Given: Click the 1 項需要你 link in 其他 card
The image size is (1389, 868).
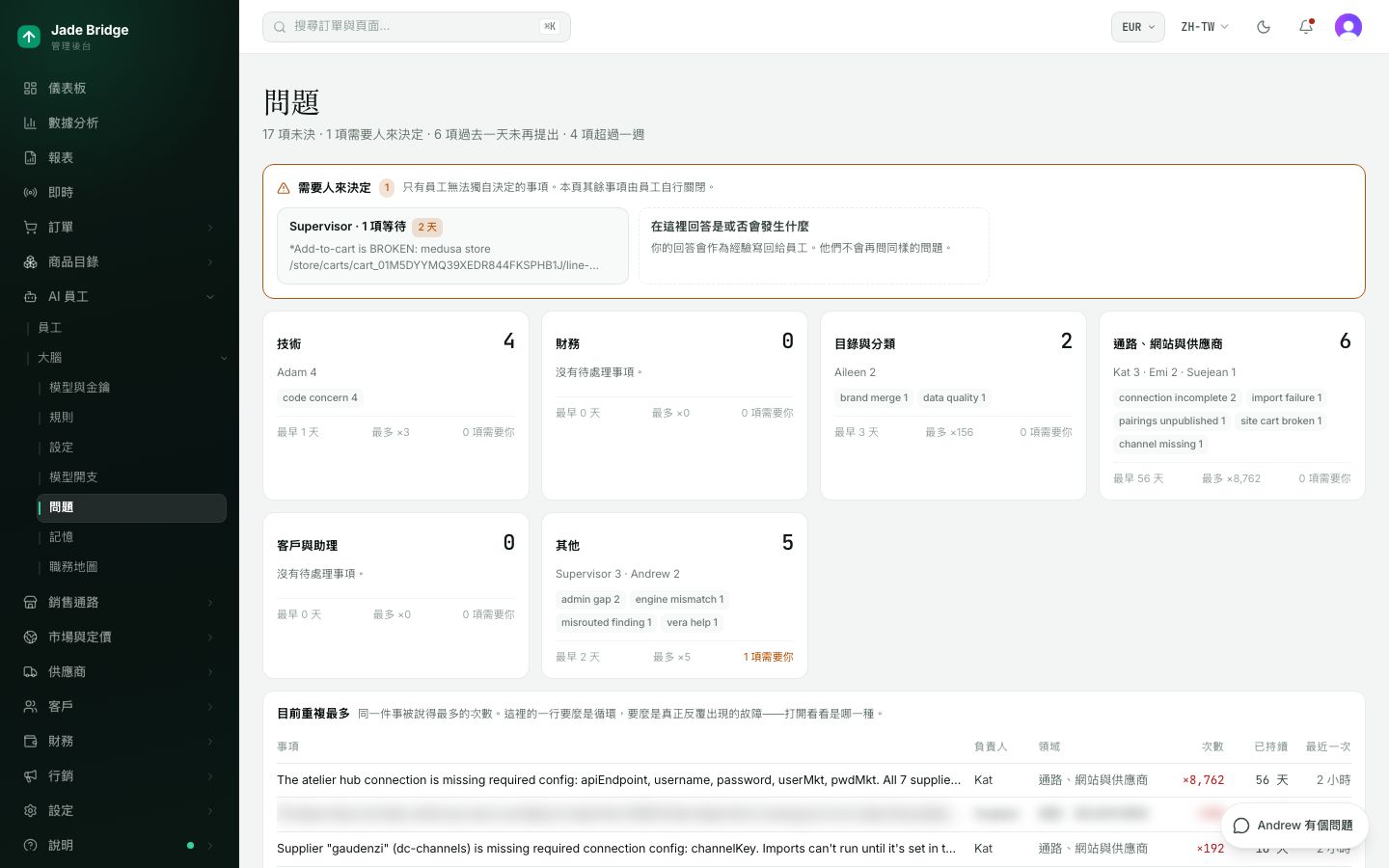Looking at the screenshot, I should click(x=768, y=657).
